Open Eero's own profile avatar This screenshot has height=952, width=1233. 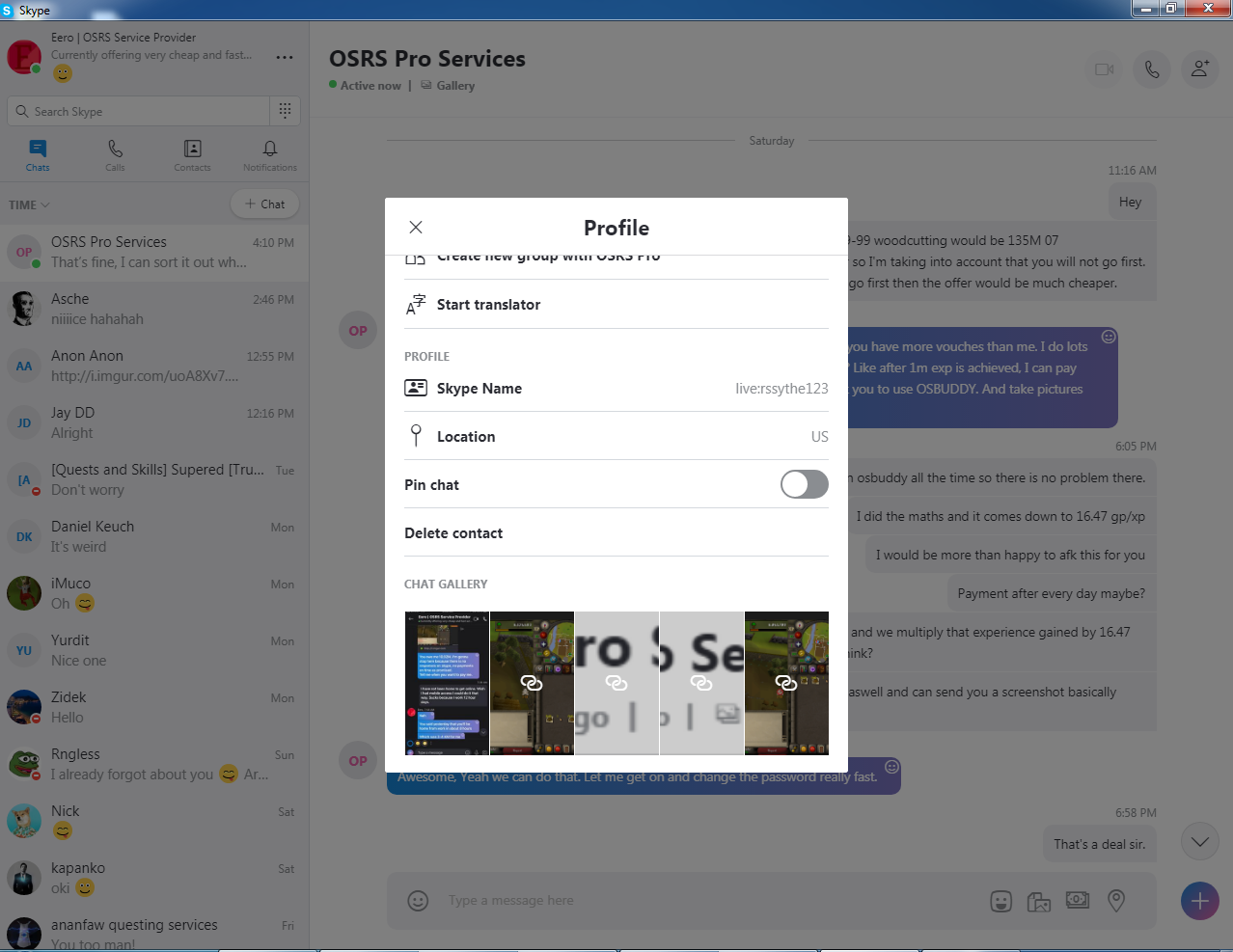(23, 56)
